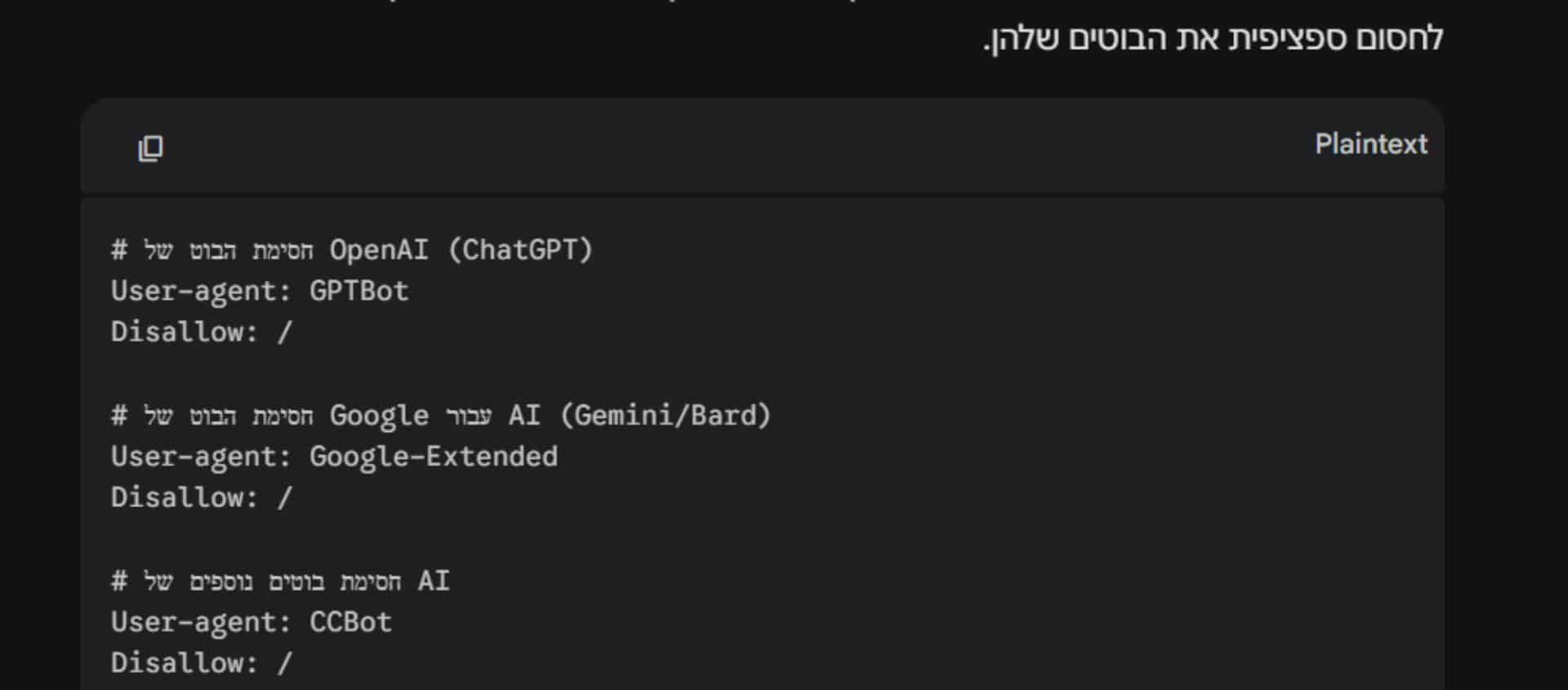Click the (ChatGPT) text in the first comment
The width and height of the screenshot is (1568, 690).
click(x=520, y=250)
